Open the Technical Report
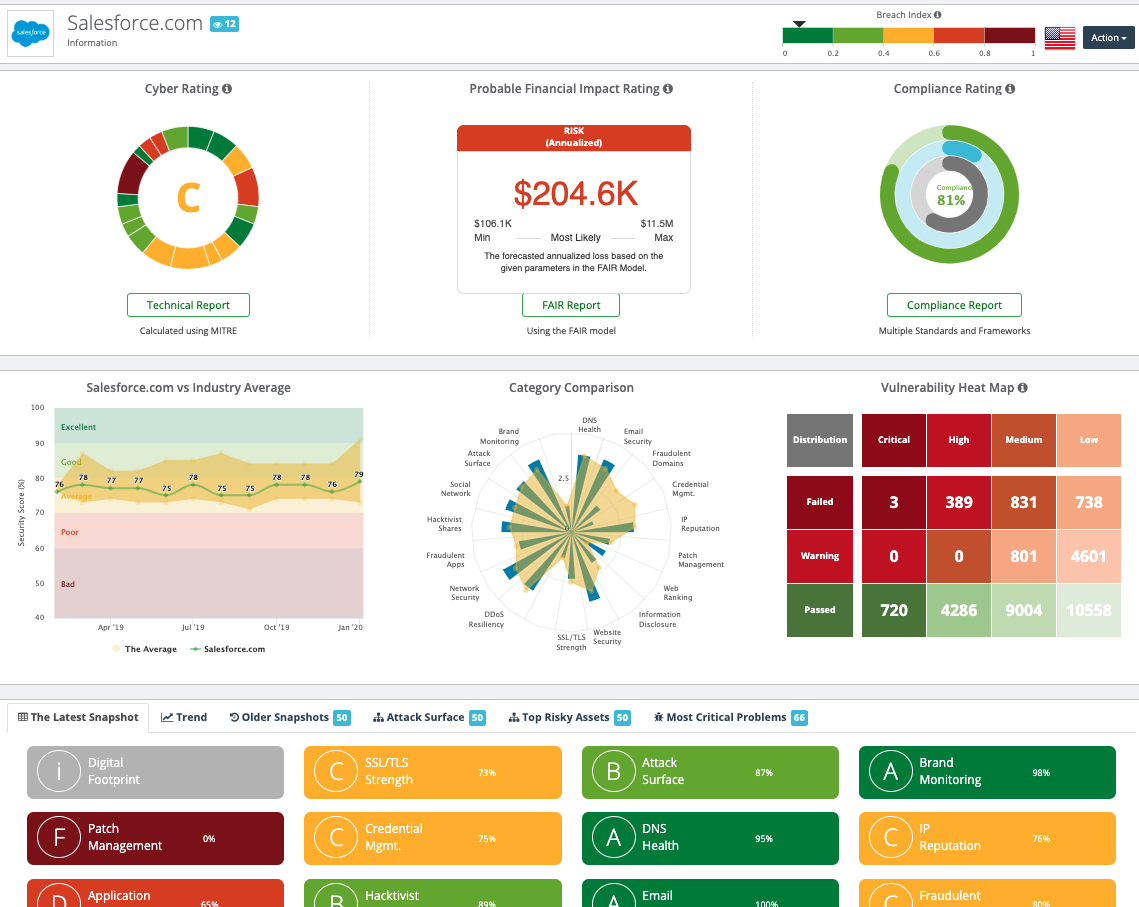 [x=188, y=305]
